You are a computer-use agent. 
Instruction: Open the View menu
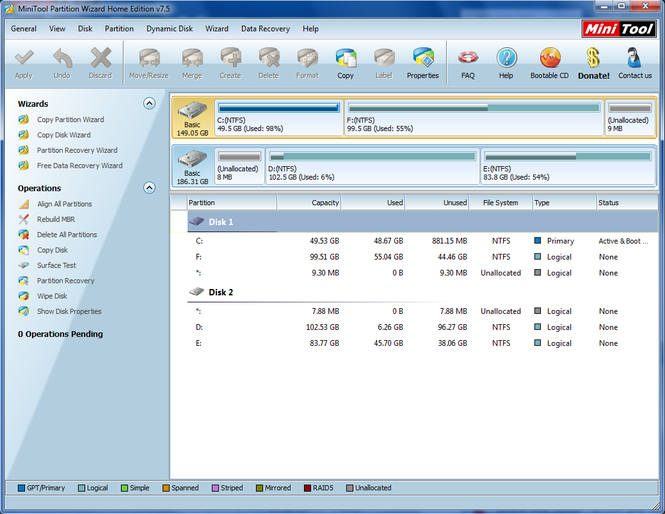[57, 29]
